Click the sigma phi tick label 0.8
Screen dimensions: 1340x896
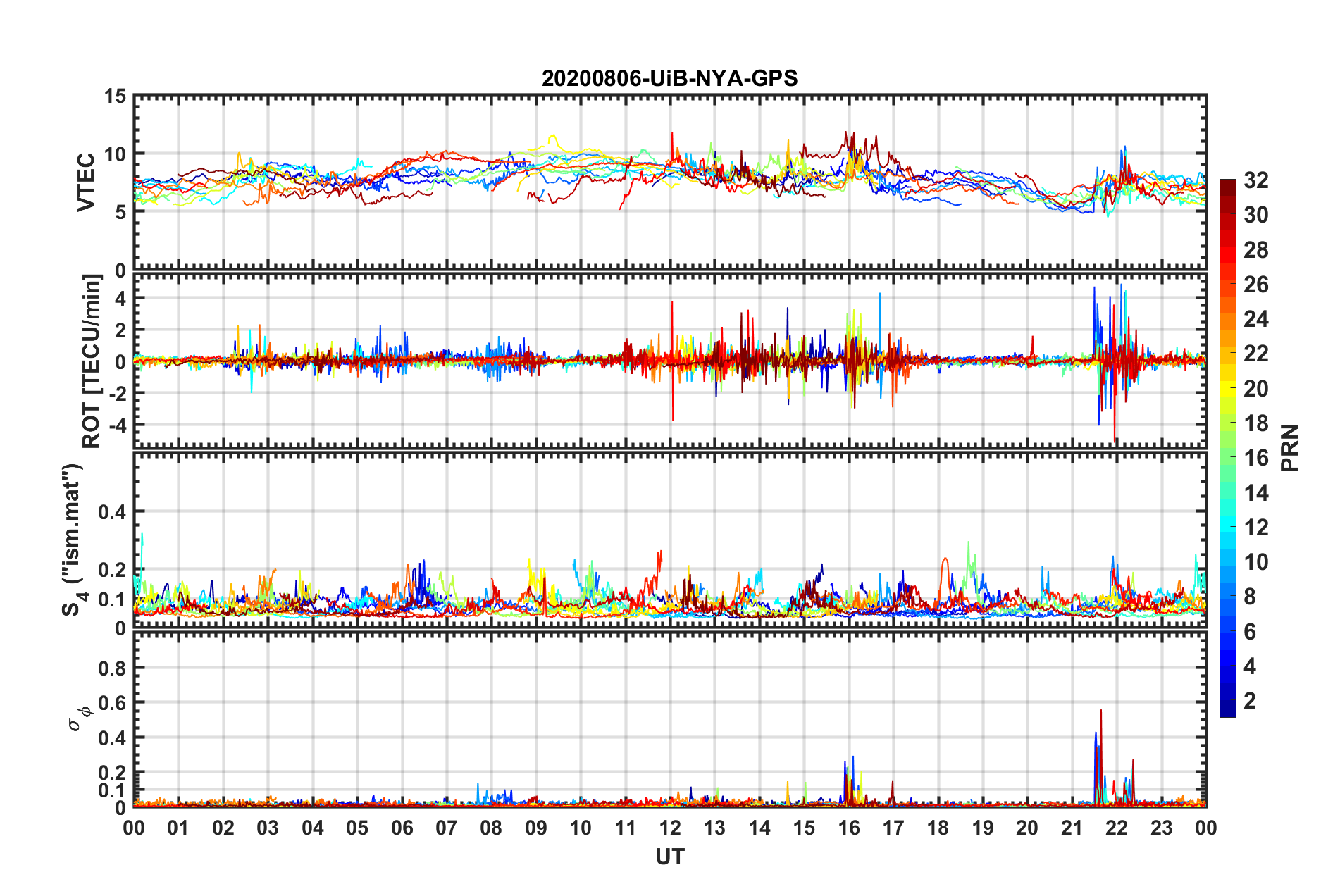click(x=112, y=668)
